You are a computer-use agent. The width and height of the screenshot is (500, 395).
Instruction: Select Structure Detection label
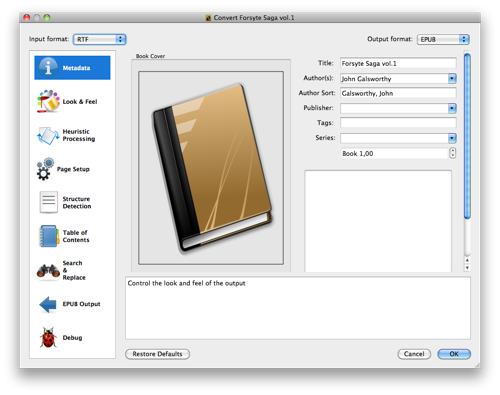pyautogui.click(x=77, y=202)
